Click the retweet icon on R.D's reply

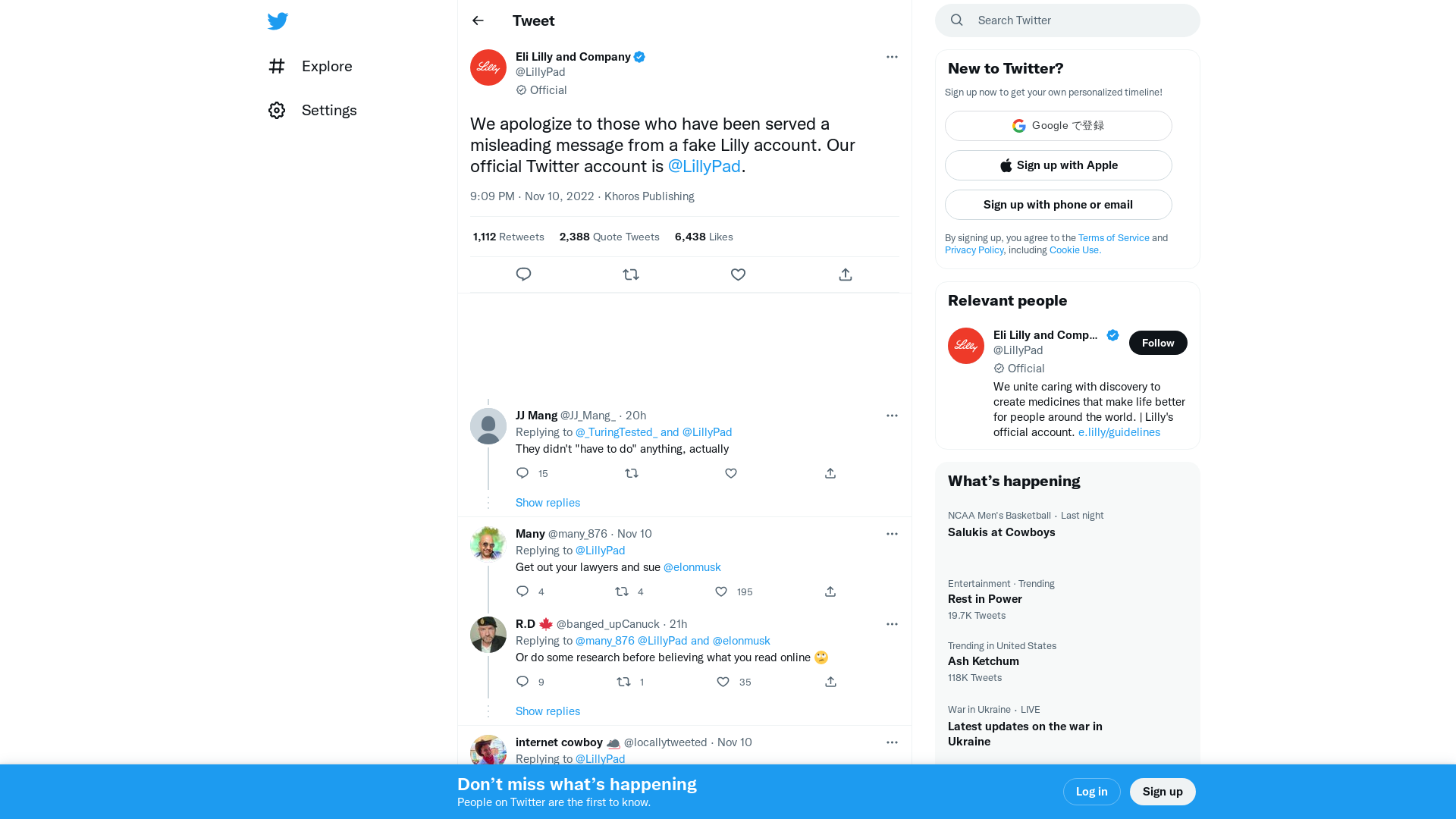[x=623, y=682]
